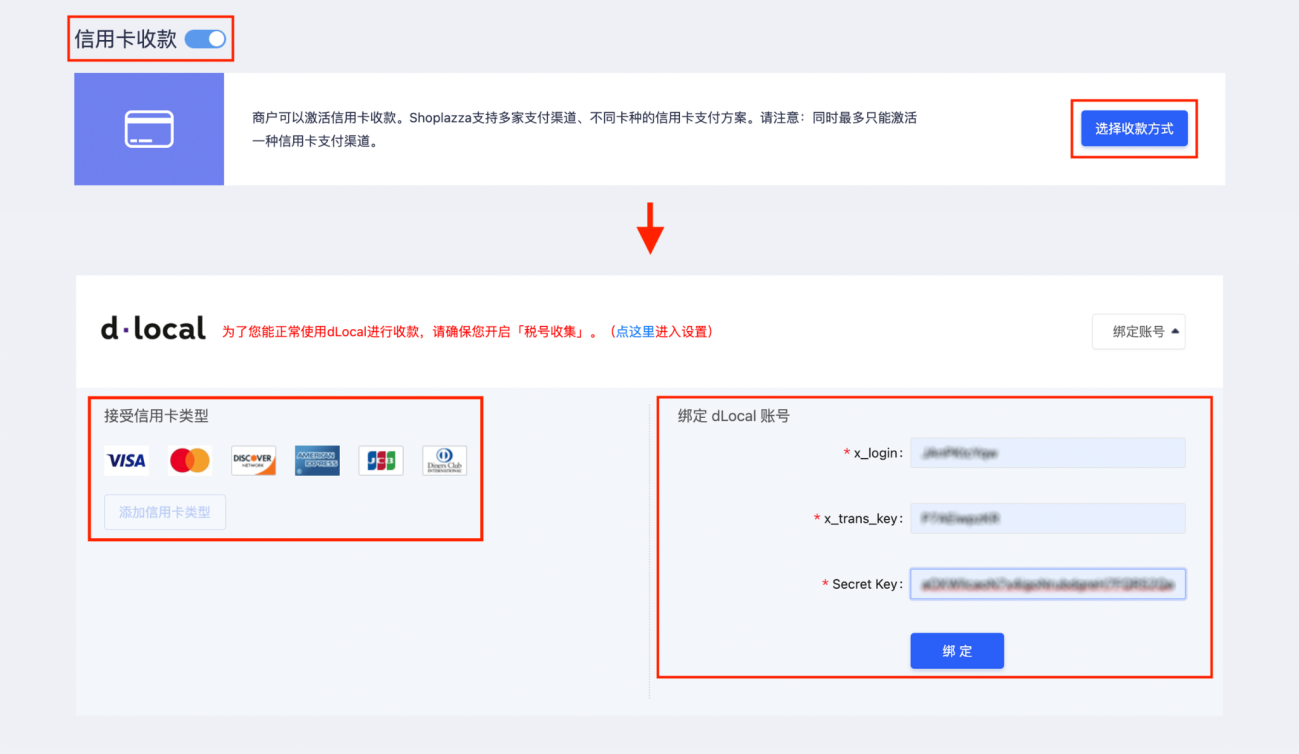1299x754 pixels.
Task: Click the red downward arrow graphic
Action: [x=650, y=230]
